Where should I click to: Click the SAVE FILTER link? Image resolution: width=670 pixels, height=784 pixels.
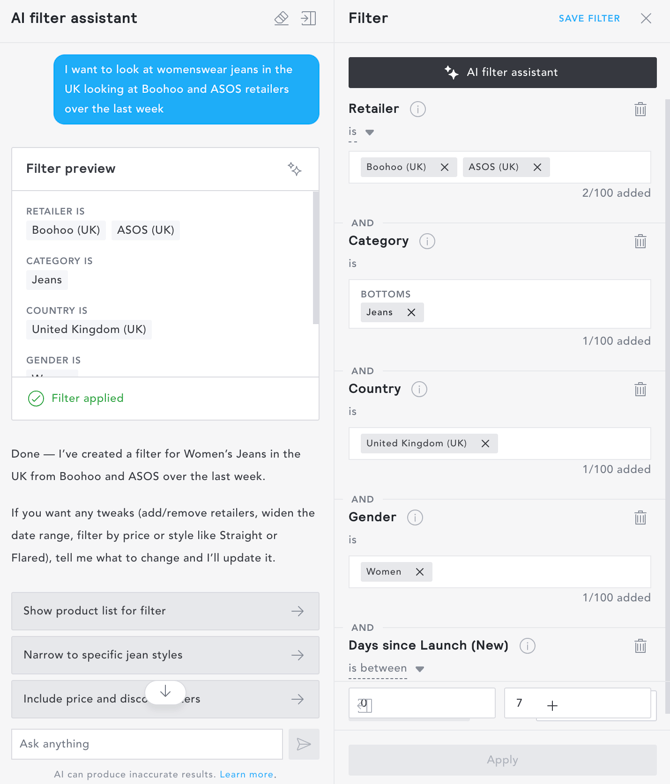click(x=589, y=18)
